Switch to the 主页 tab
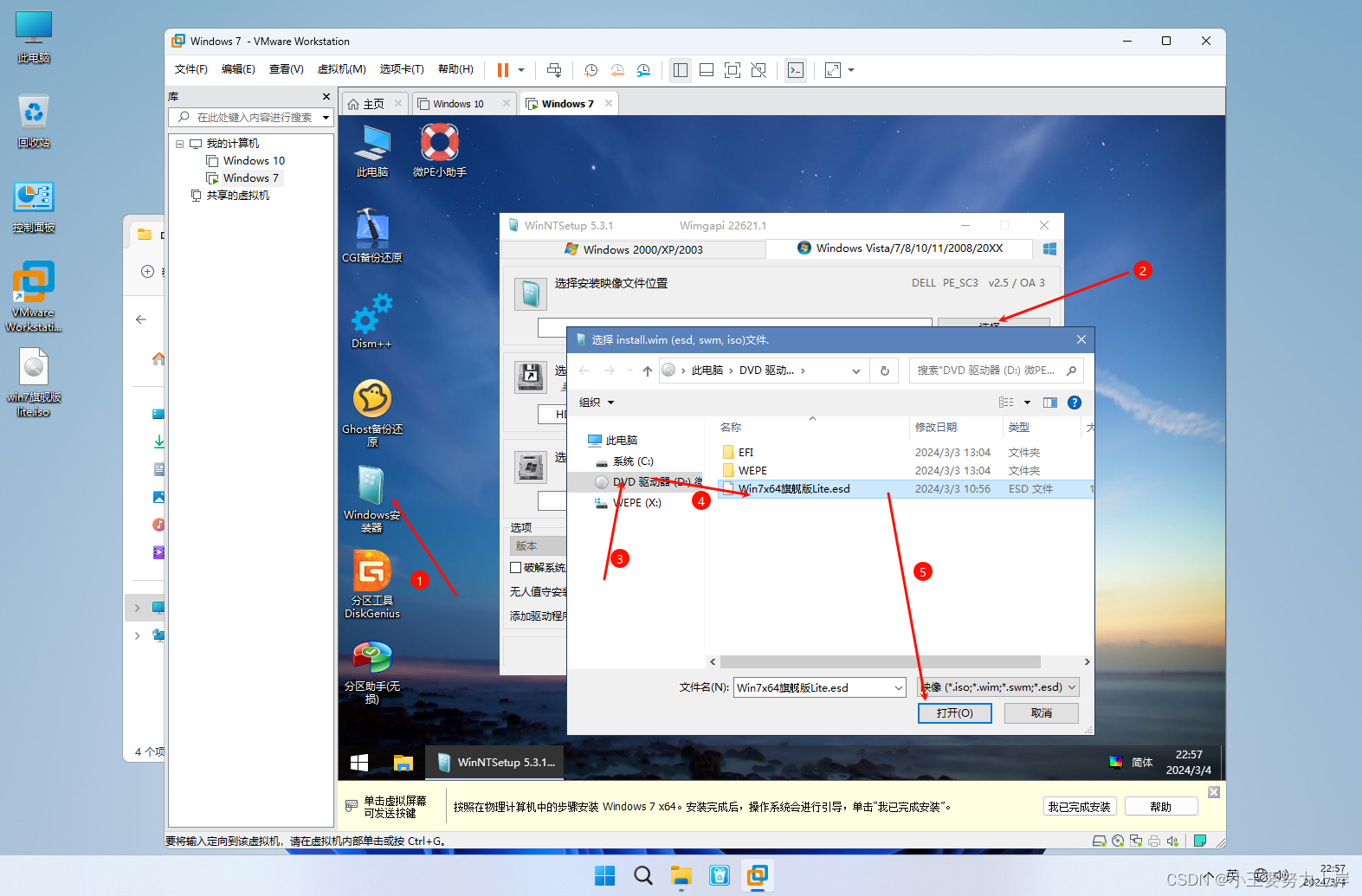 pos(374,104)
